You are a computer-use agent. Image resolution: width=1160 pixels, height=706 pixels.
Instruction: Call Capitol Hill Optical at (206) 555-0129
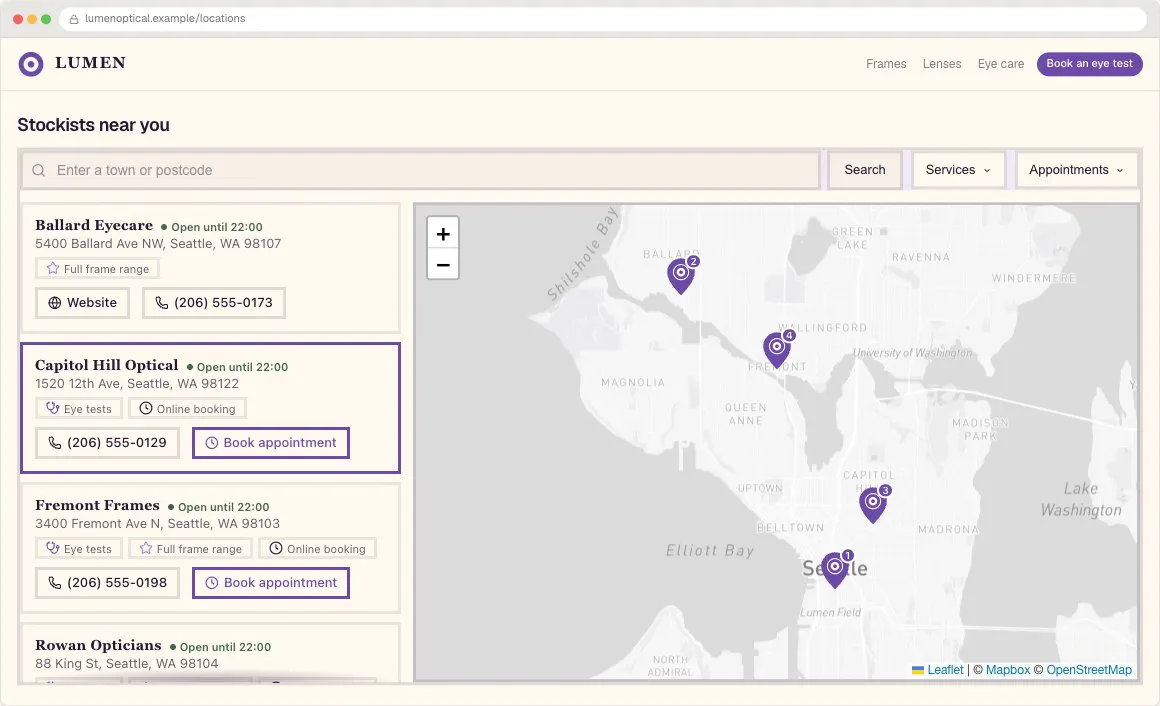pyautogui.click(x=107, y=443)
